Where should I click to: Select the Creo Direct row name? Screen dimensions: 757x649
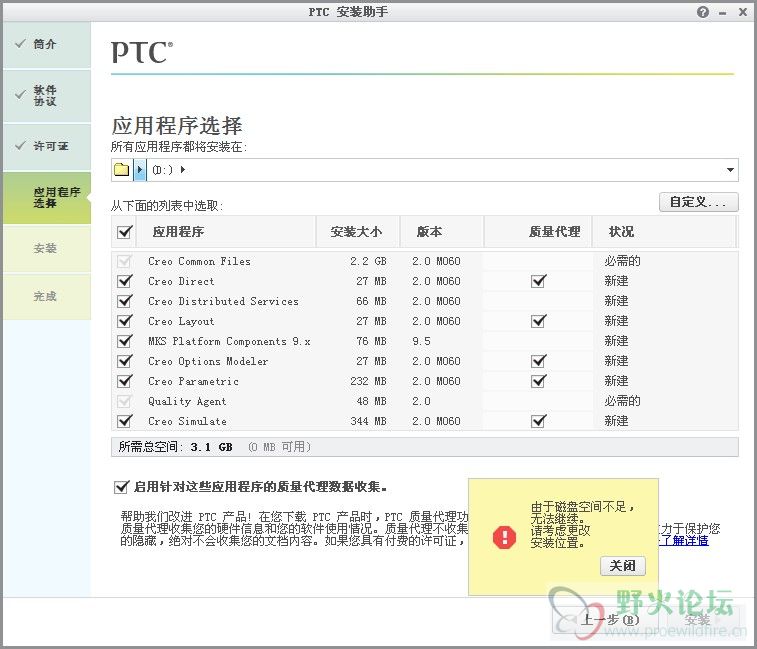click(x=181, y=281)
